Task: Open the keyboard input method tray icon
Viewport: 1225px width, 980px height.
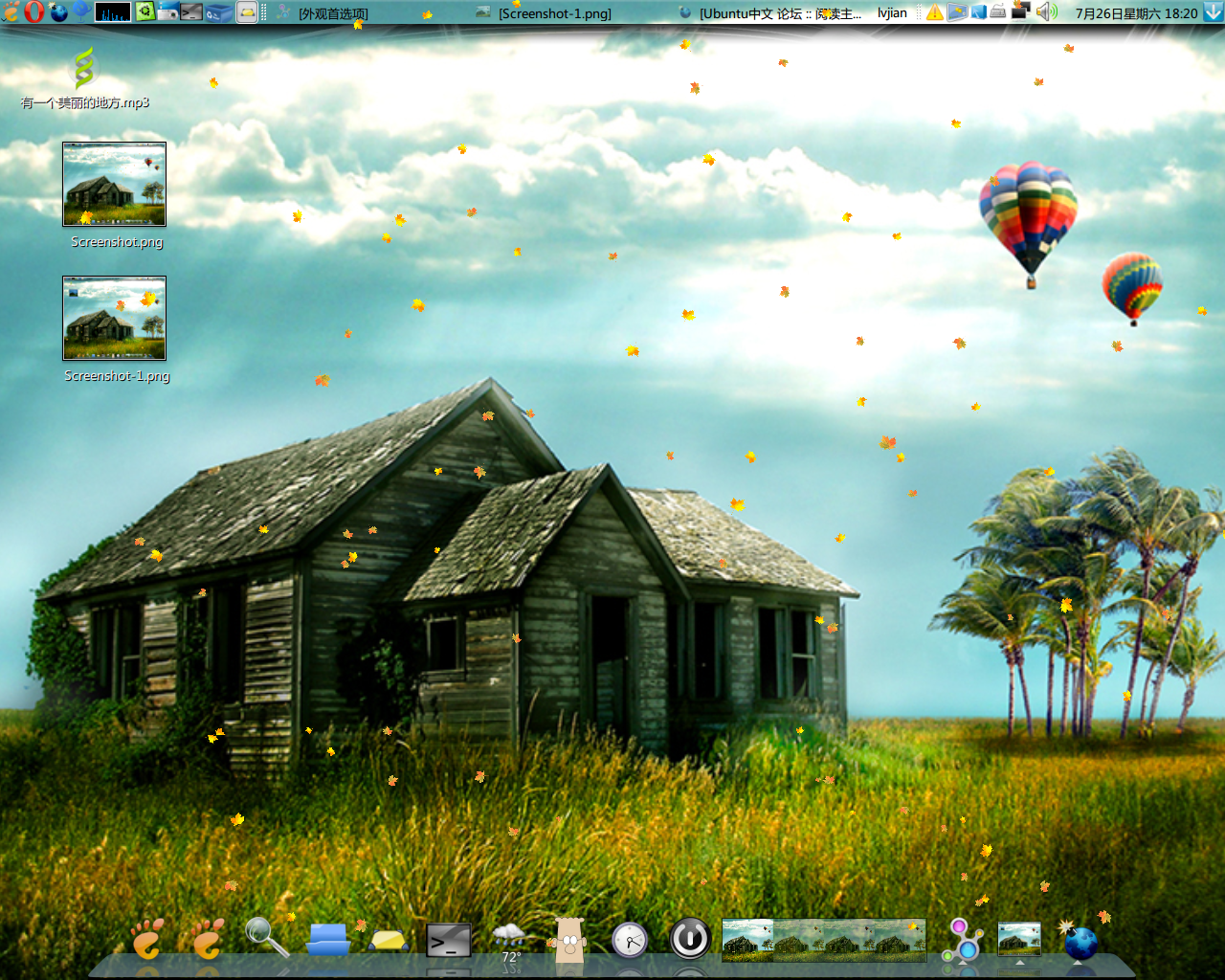Action: [x=998, y=12]
